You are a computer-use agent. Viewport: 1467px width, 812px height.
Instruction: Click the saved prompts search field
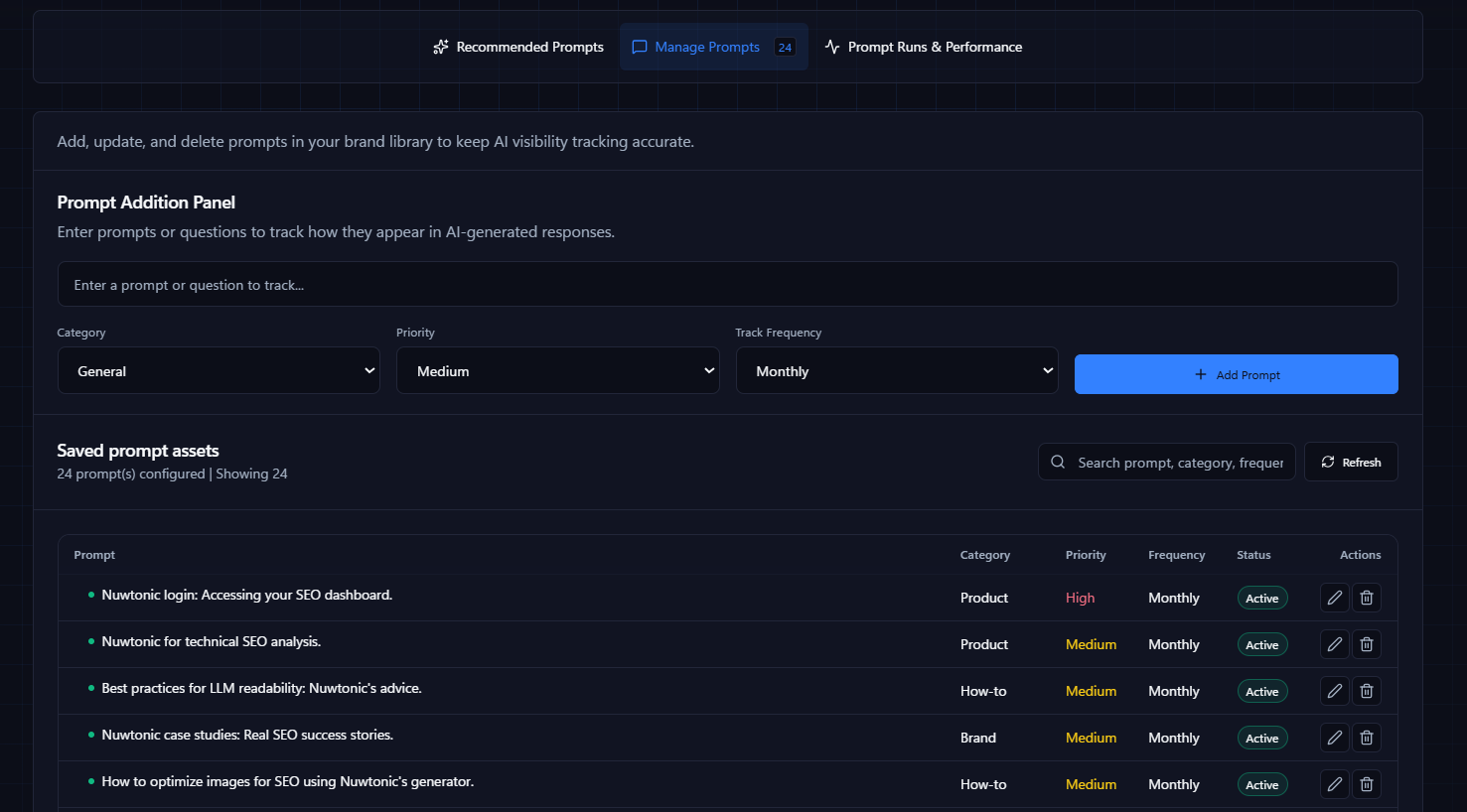coord(1167,462)
